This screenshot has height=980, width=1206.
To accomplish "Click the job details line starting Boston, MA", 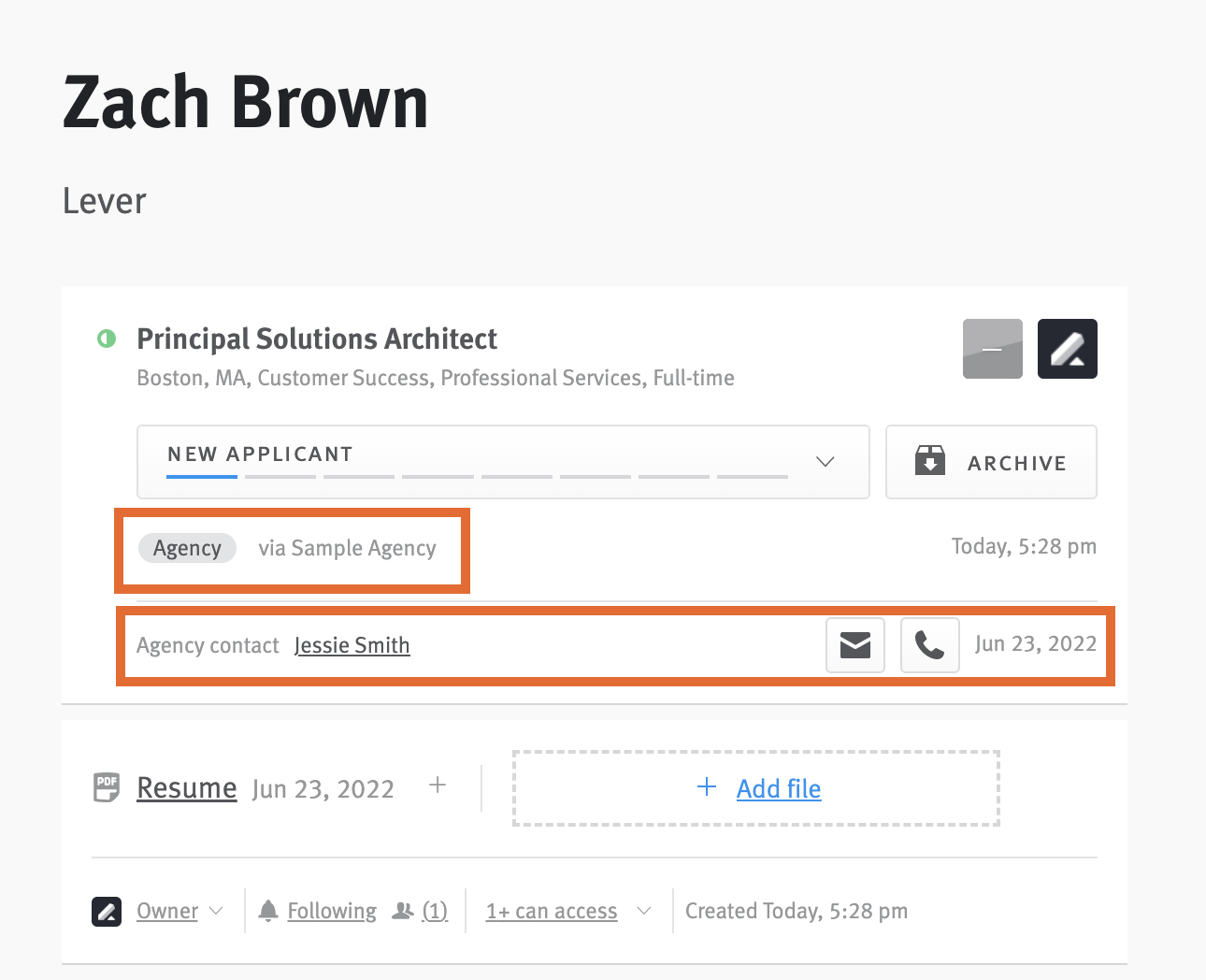I will (x=436, y=378).
